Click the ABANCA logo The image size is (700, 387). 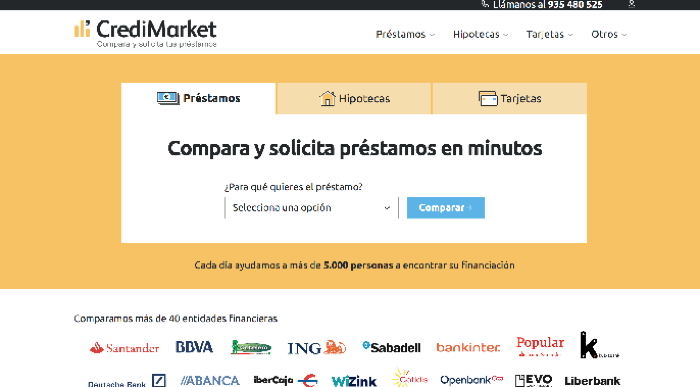[x=210, y=381]
